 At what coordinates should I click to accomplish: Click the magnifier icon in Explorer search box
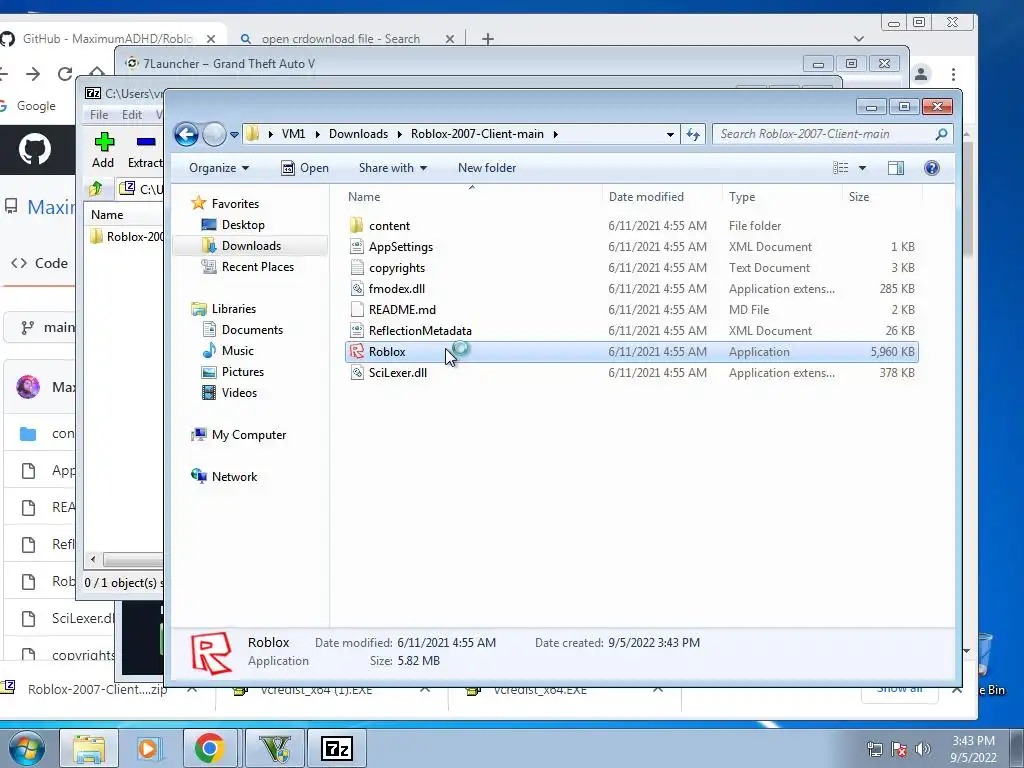941,134
